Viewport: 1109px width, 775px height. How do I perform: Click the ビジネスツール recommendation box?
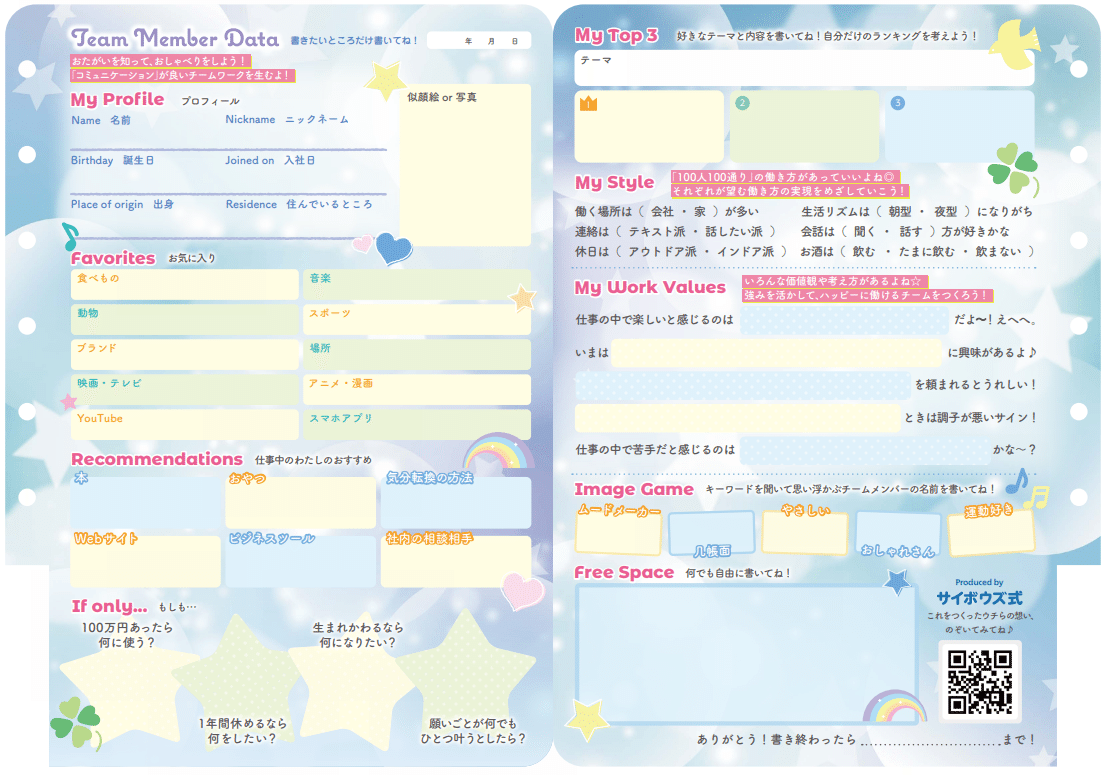(x=301, y=561)
